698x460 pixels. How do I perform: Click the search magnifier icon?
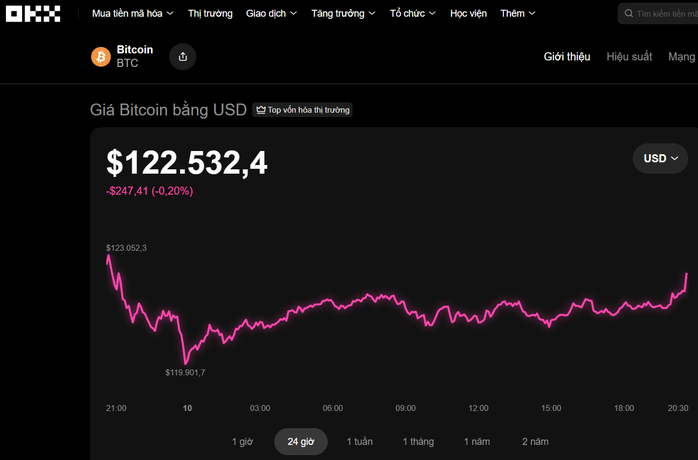(x=628, y=14)
